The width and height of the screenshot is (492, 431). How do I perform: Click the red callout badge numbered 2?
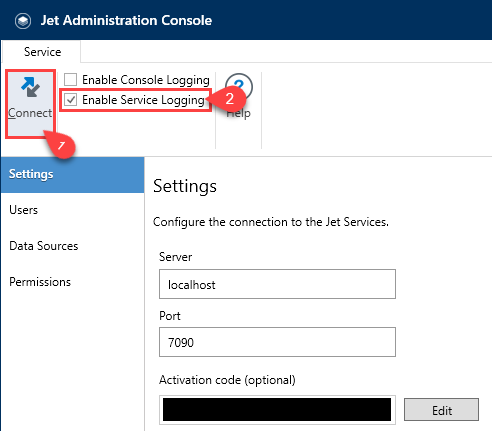(x=228, y=99)
